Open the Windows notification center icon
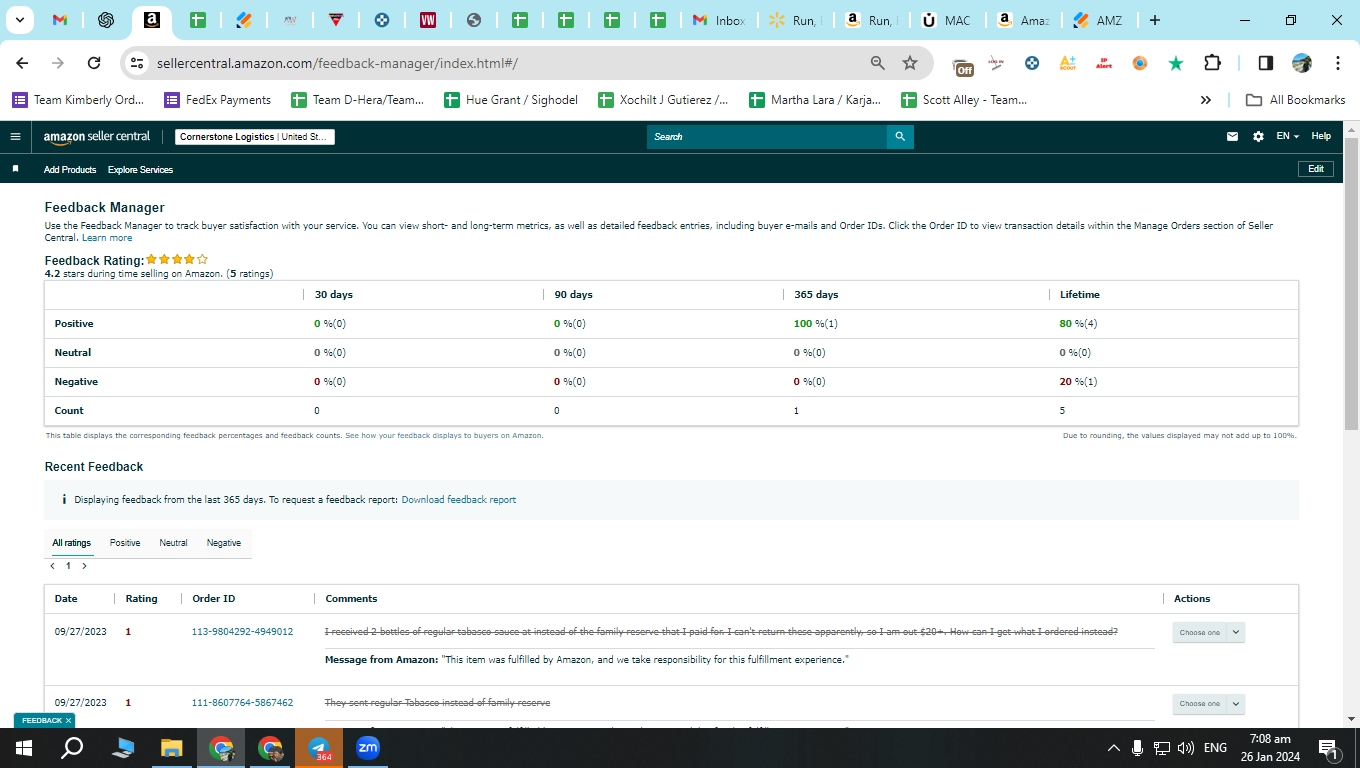Viewport: 1360px width, 768px height. click(1329, 748)
